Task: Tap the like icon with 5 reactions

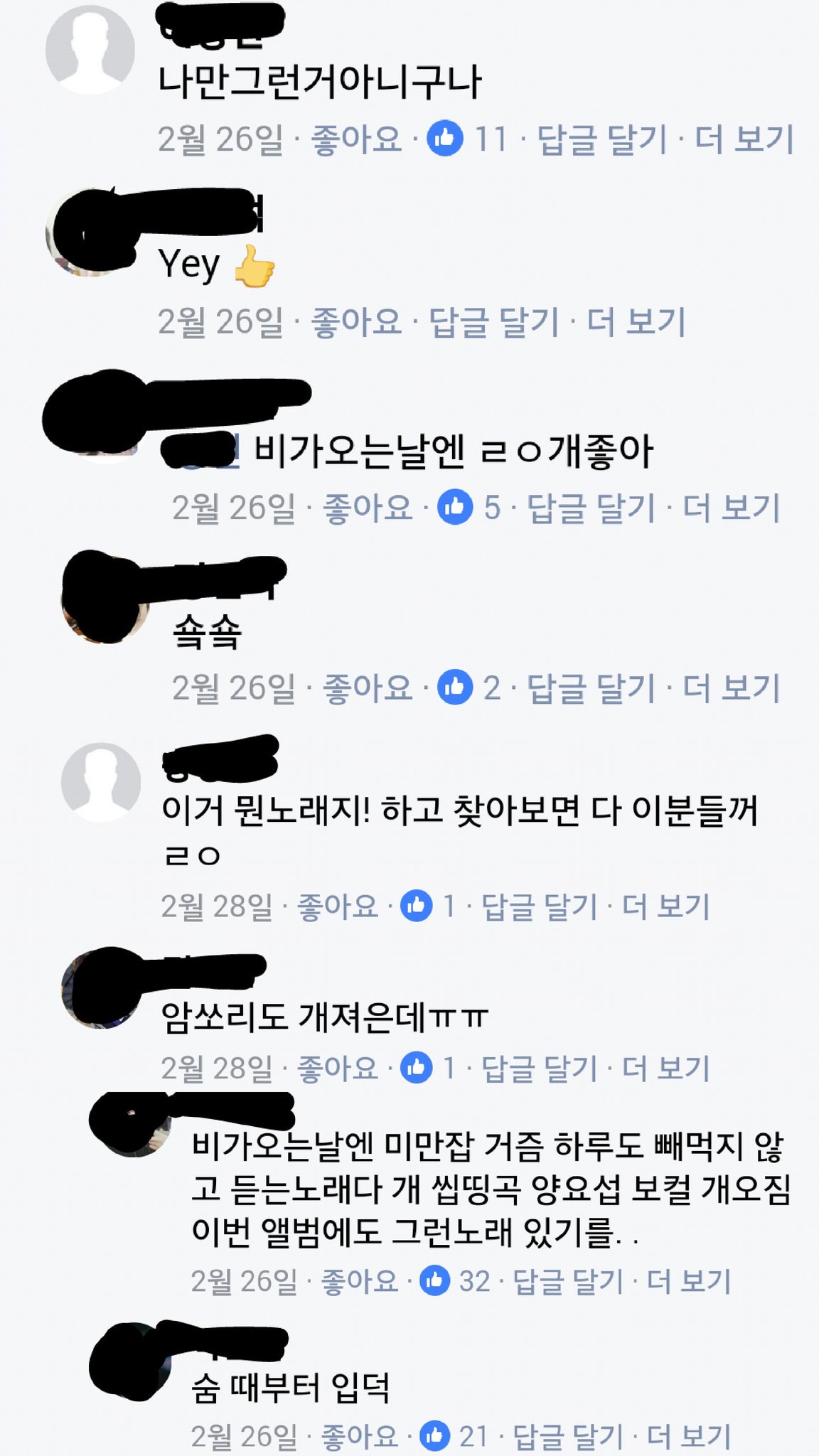Action: pyautogui.click(x=456, y=507)
